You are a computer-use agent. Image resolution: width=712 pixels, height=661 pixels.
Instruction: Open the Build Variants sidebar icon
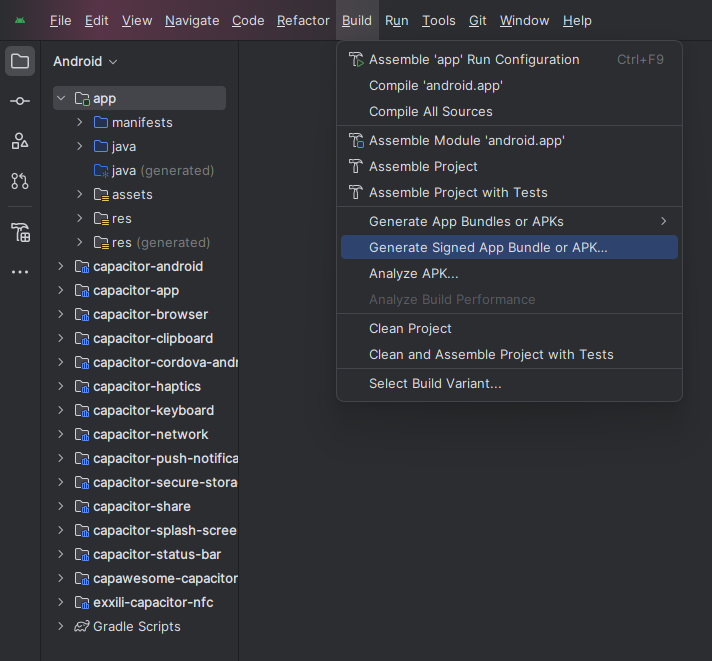click(x=20, y=232)
